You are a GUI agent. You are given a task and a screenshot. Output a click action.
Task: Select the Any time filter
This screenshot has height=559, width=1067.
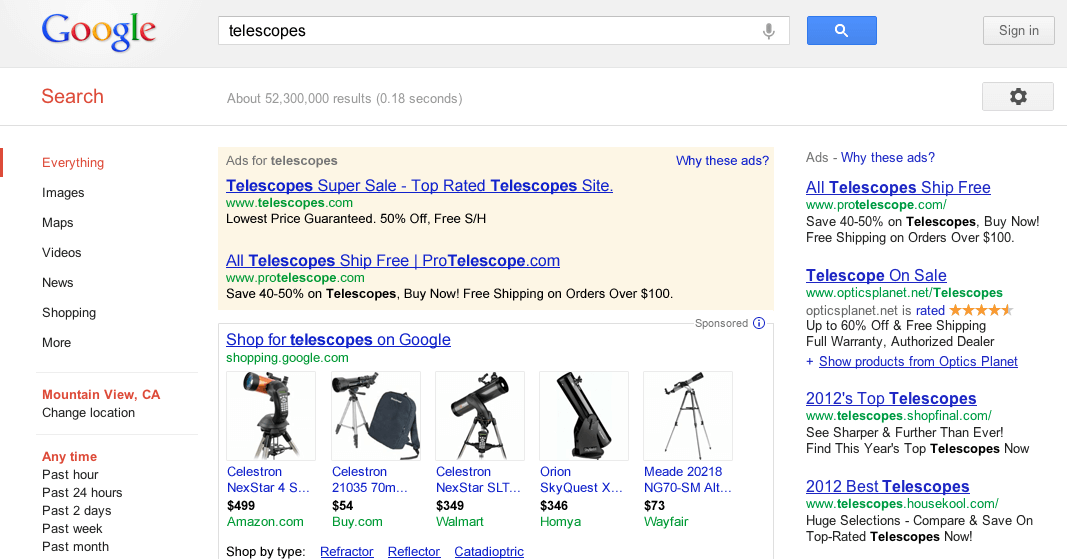coord(69,457)
